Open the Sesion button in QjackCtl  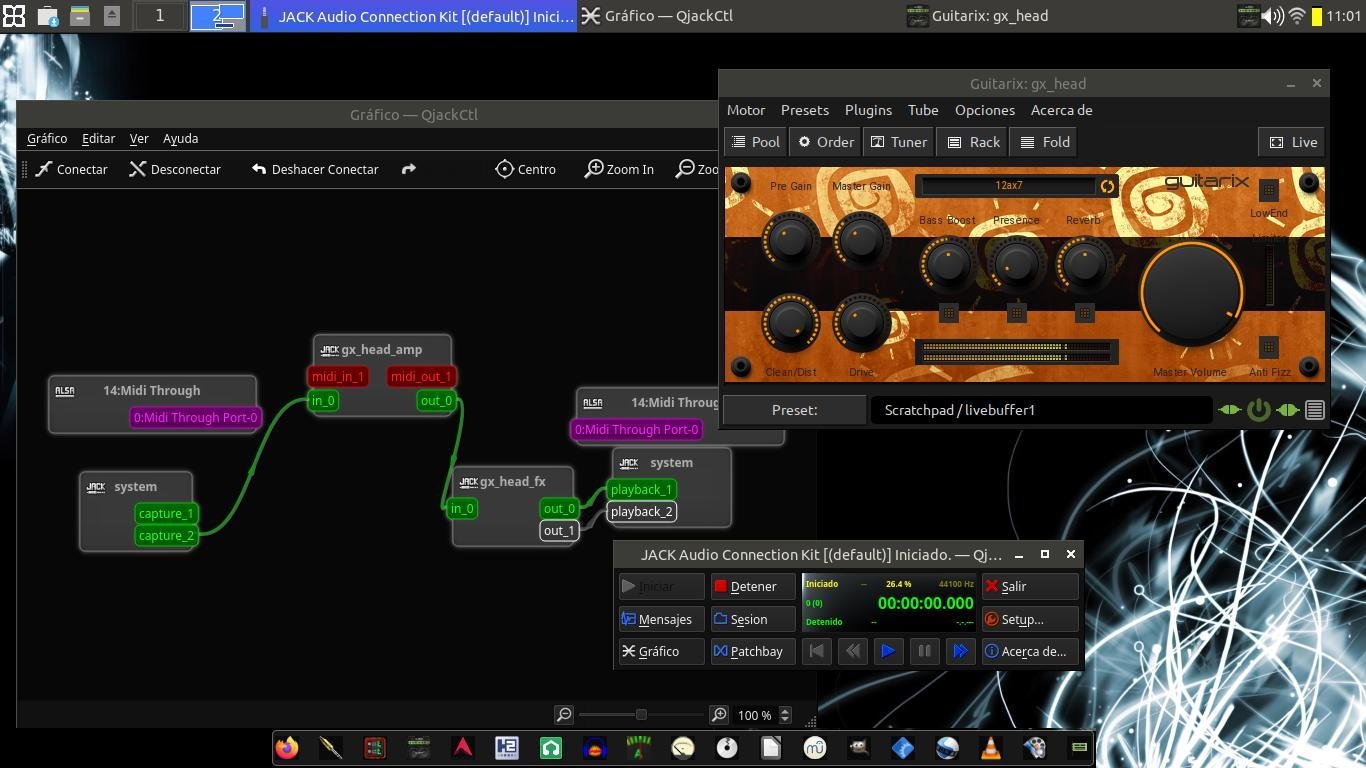(x=753, y=619)
